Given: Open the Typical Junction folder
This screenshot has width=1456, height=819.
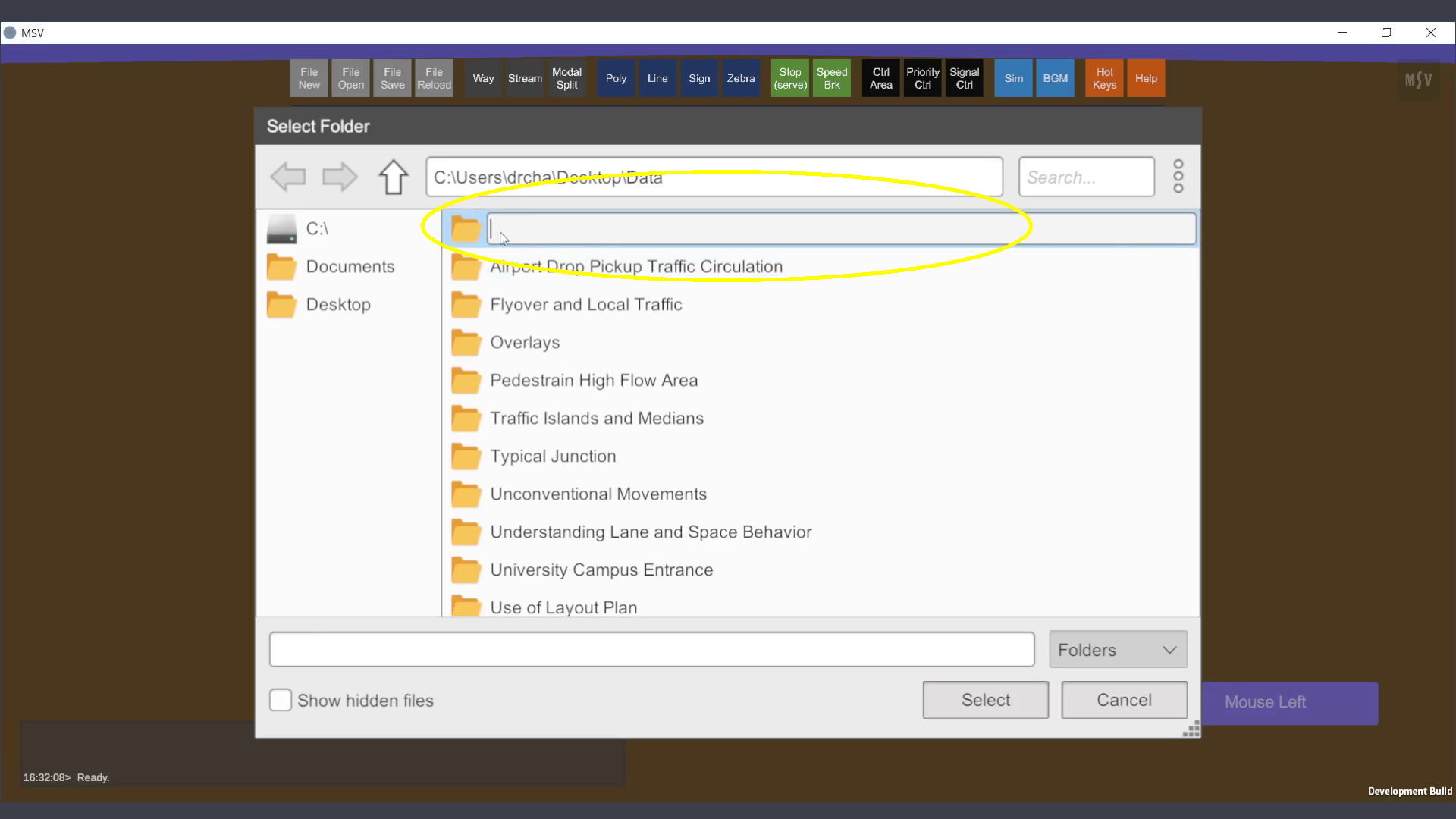Looking at the screenshot, I should point(552,456).
